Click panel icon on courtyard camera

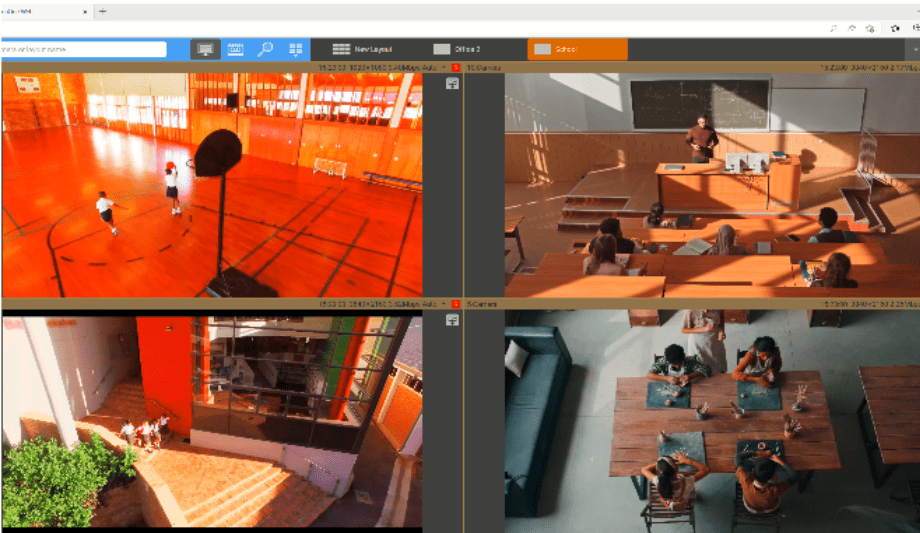(x=452, y=320)
